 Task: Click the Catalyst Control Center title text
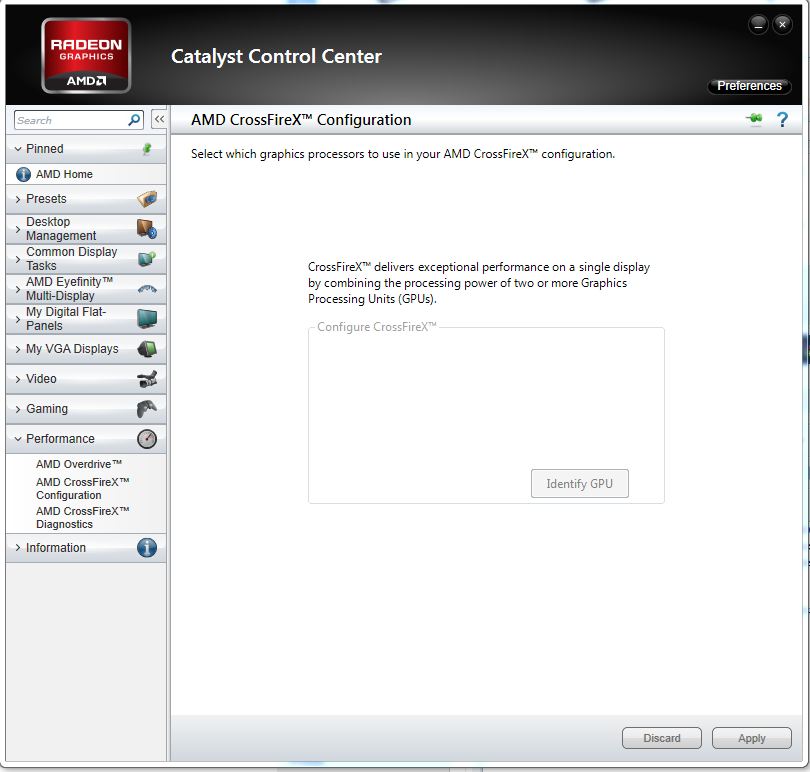(x=276, y=56)
